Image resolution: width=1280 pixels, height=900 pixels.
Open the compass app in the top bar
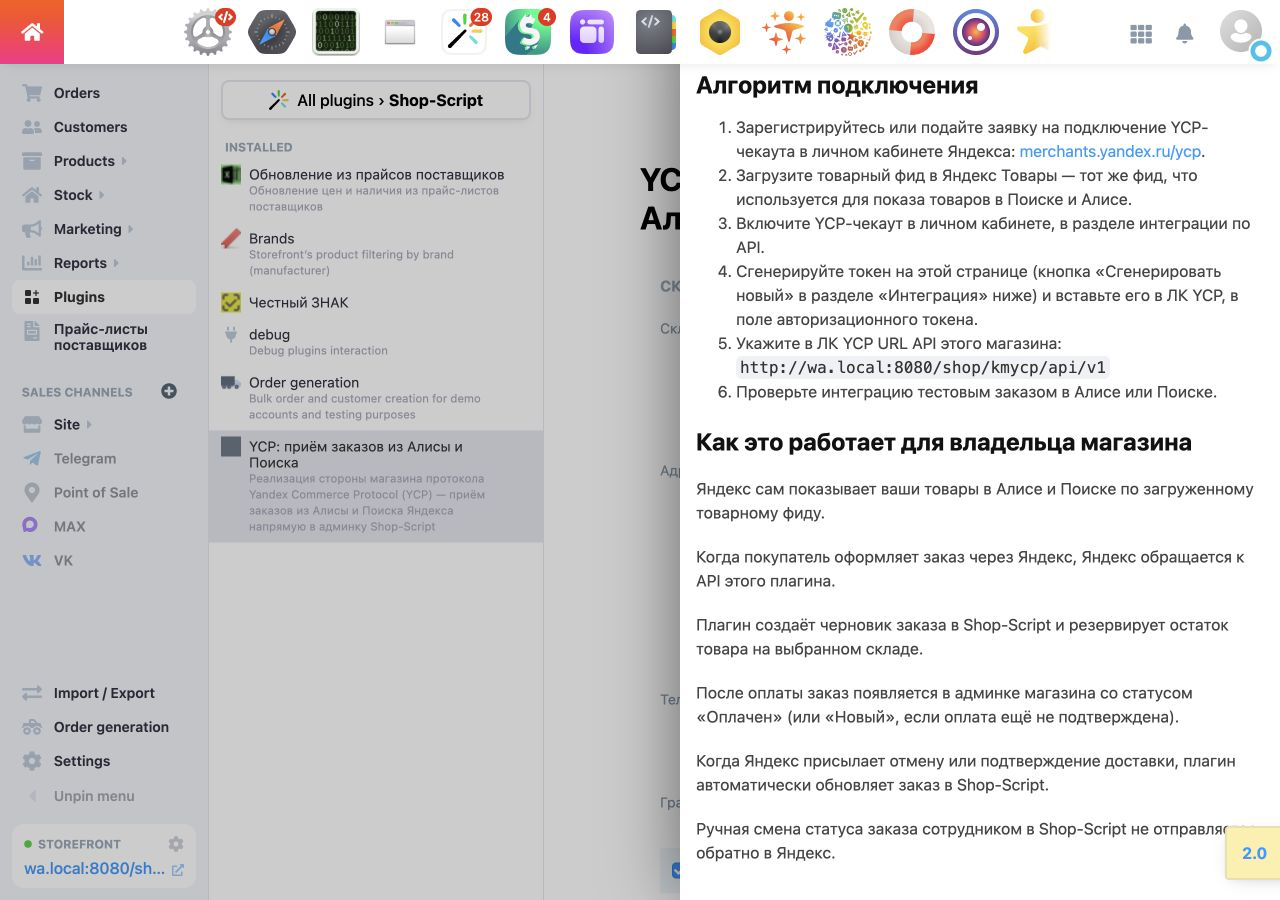pyautogui.click(x=272, y=32)
